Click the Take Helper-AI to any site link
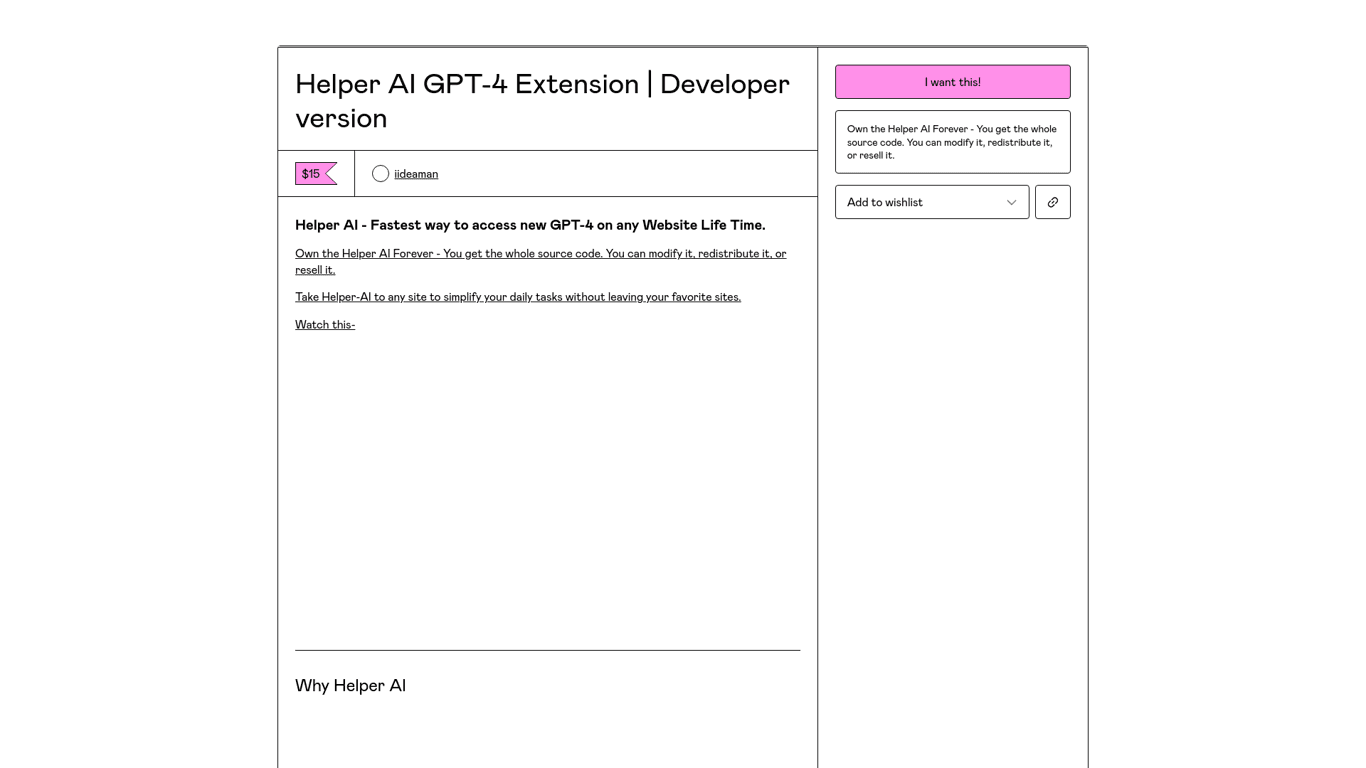This screenshot has width=1366, height=768. pyautogui.click(x=517, y=296)
